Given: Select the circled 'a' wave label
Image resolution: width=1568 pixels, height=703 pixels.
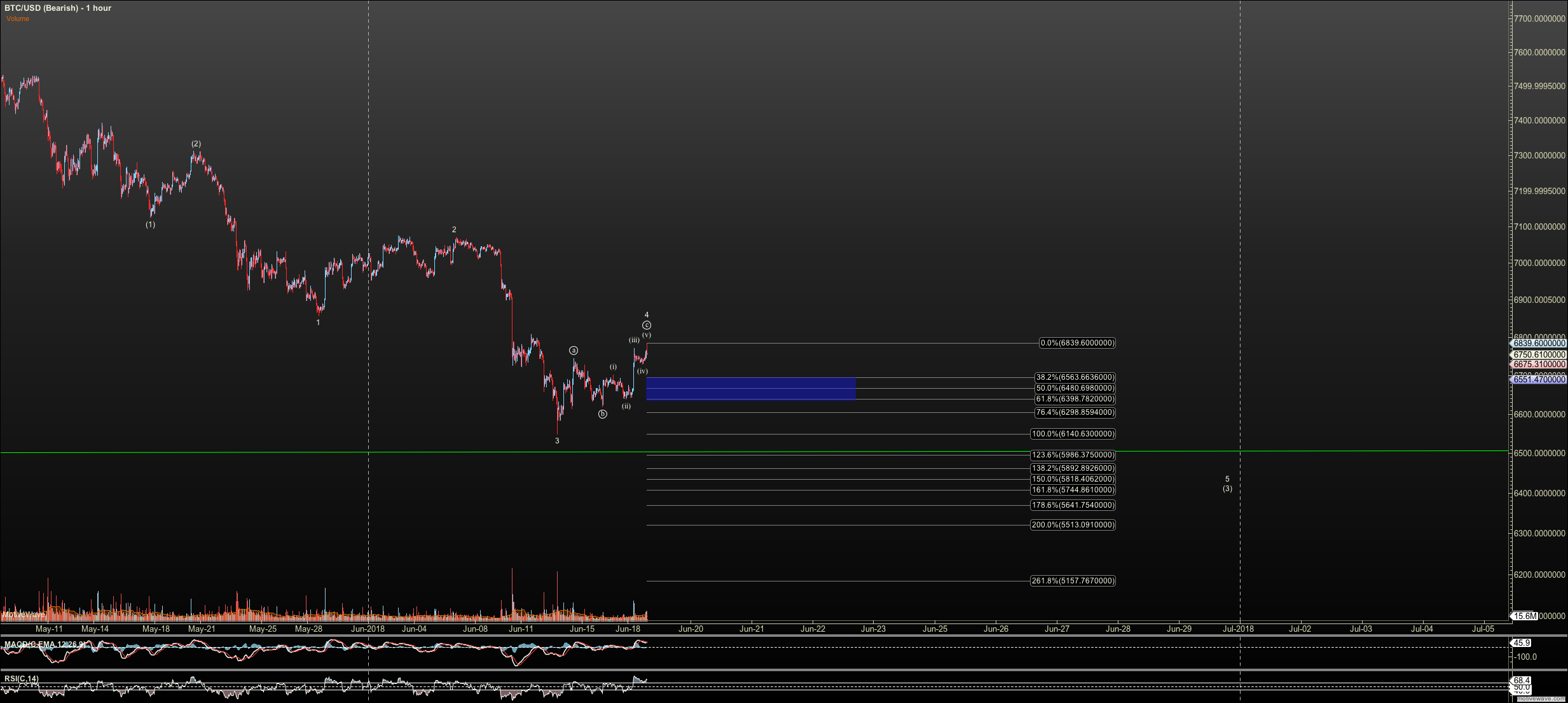Looking at the screenshot, I should (x=574, y=351).
